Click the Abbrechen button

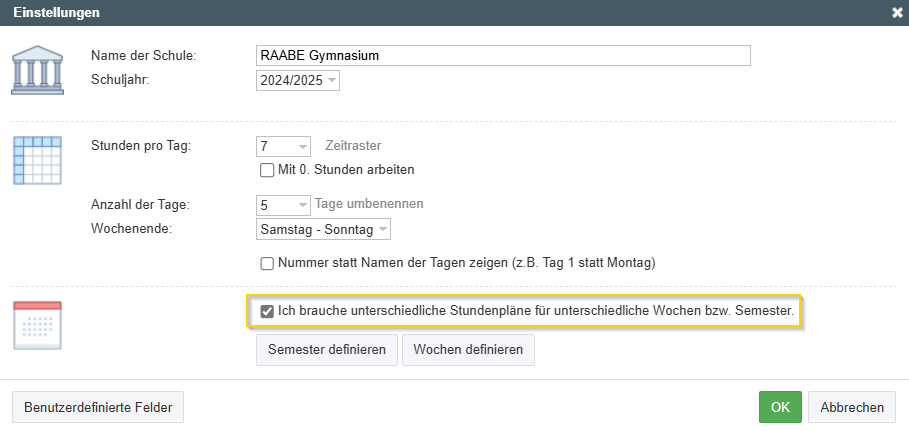pyautogui.click(x=852, y=407)
